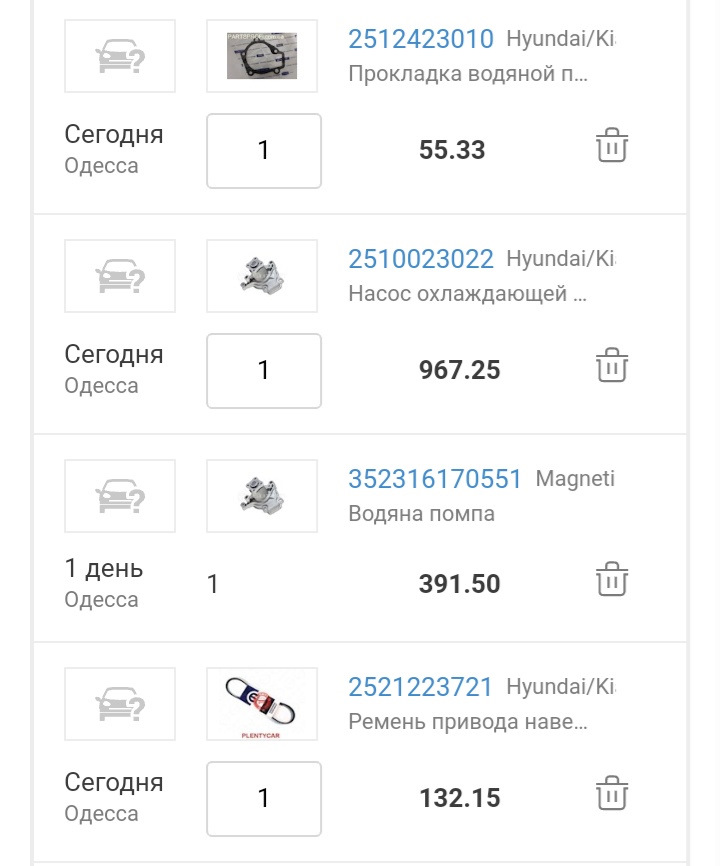This screenshot has height=866, width=720.
Task: Open part number 2510023022 link
Action: [x=421, y=260]
